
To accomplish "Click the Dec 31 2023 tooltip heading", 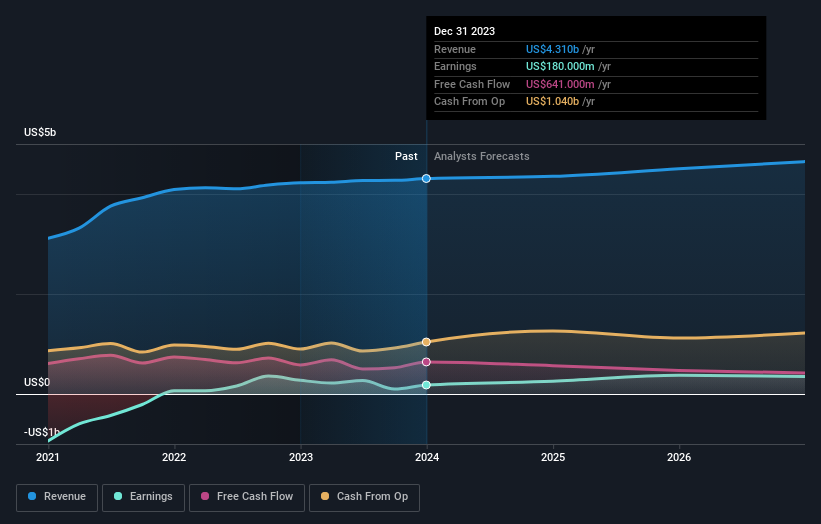I will point(464,31).
